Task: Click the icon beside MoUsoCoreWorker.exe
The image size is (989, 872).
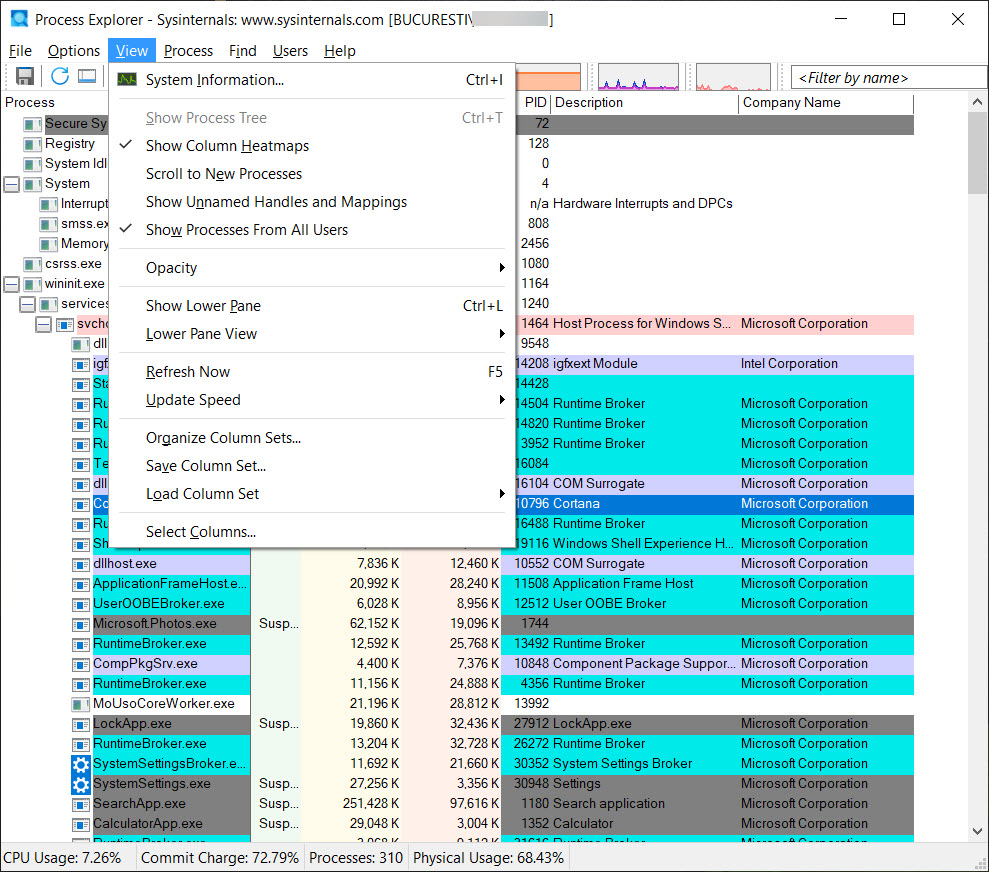Action: (81, 704)
